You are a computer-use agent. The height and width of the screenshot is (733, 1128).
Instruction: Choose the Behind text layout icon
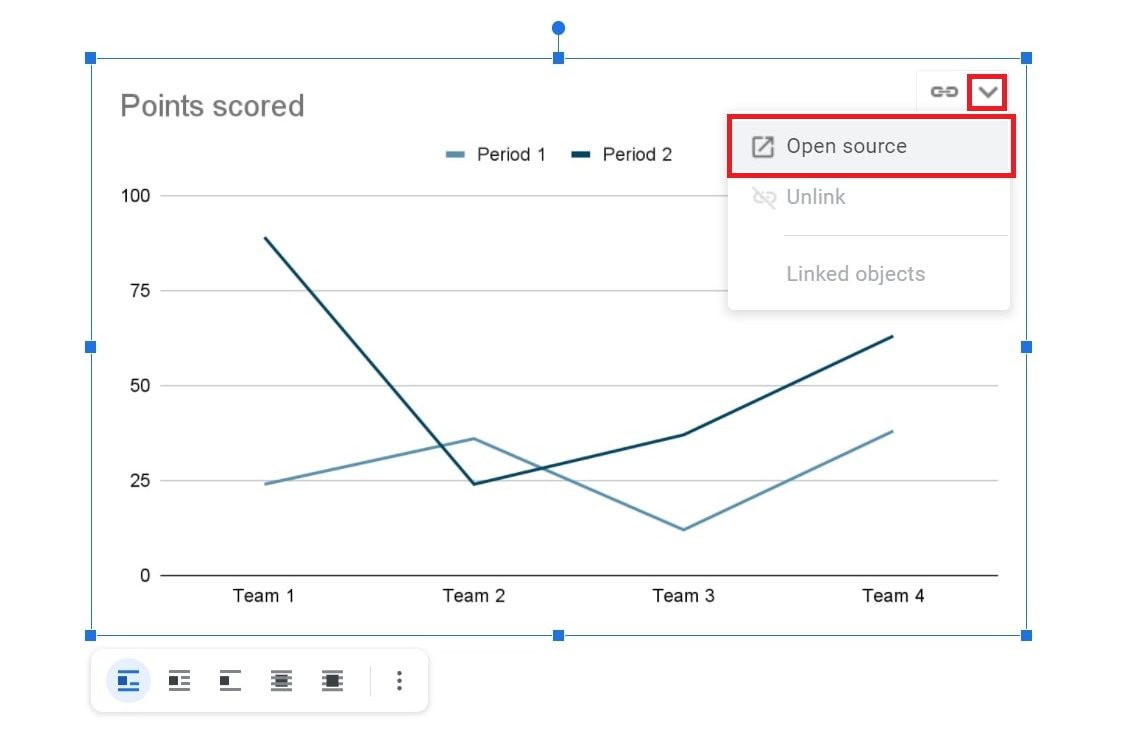click(x=282, y=681)
